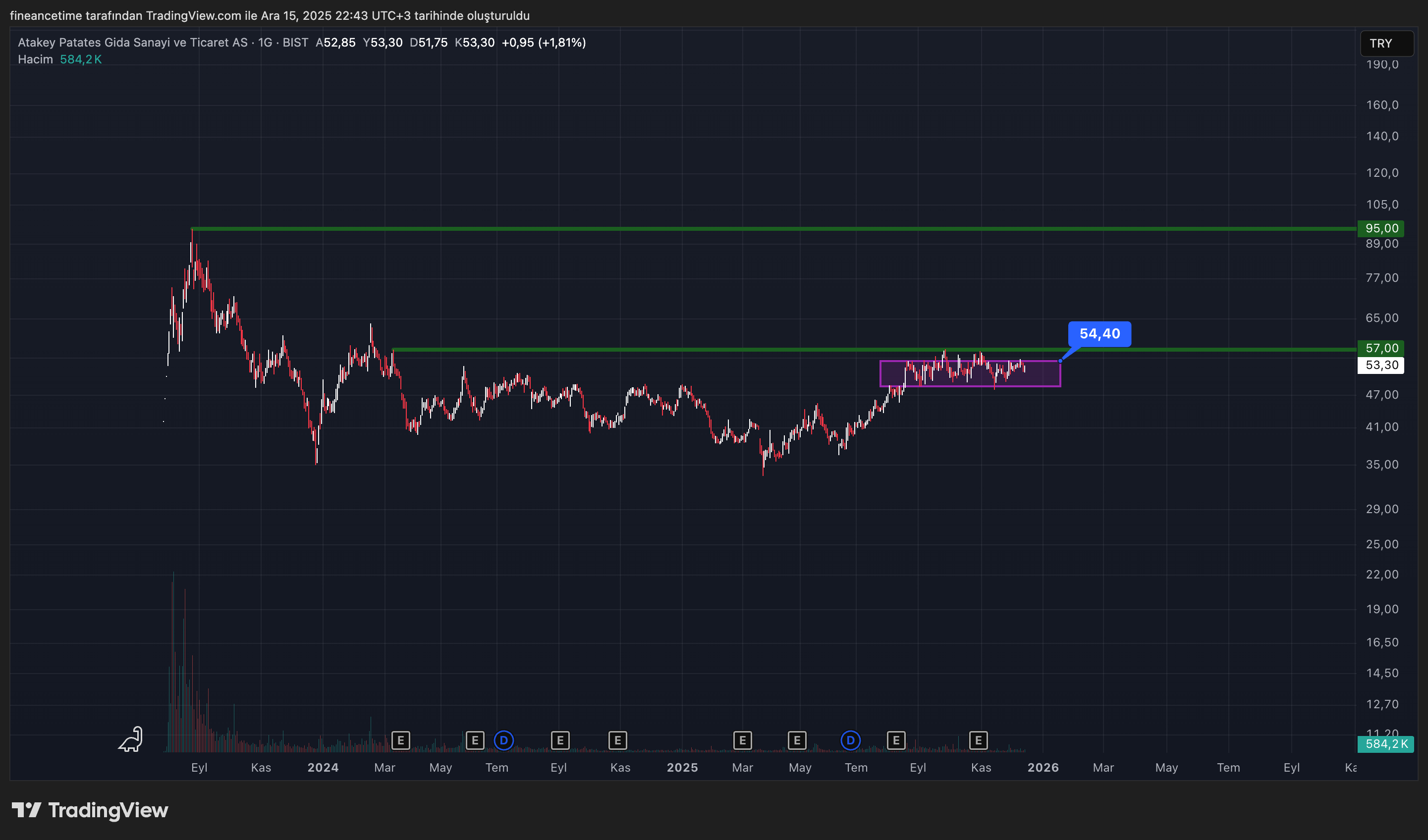
Task: Open the TRY currency selector
Action: [x=1385, y=44]
